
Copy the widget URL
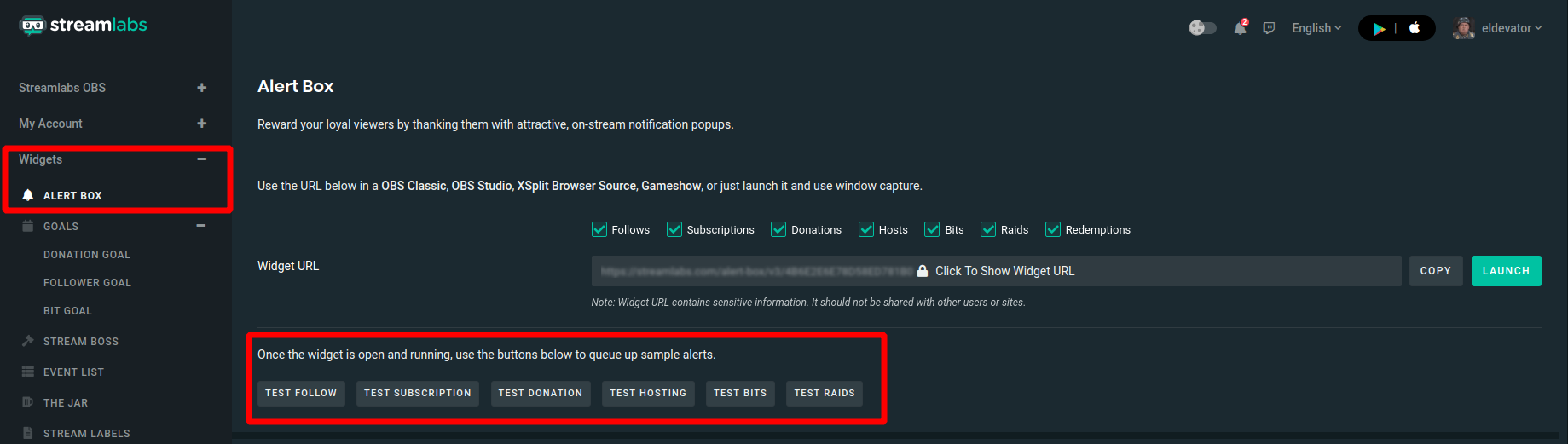click(1436, 271)
